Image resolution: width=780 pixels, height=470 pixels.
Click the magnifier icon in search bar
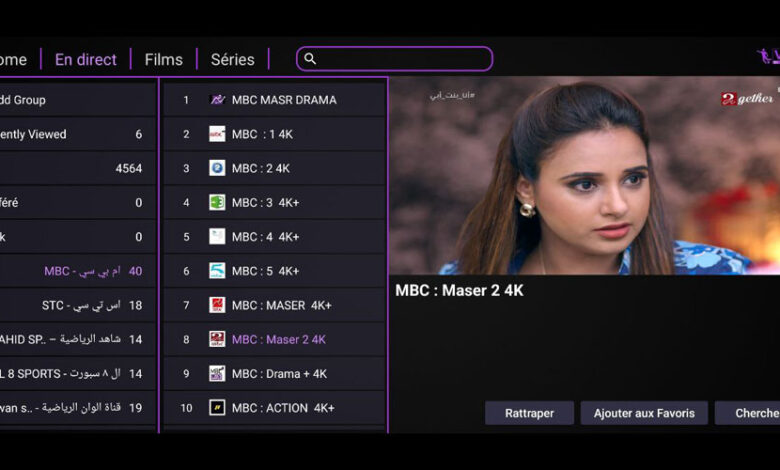click(310, 59)
